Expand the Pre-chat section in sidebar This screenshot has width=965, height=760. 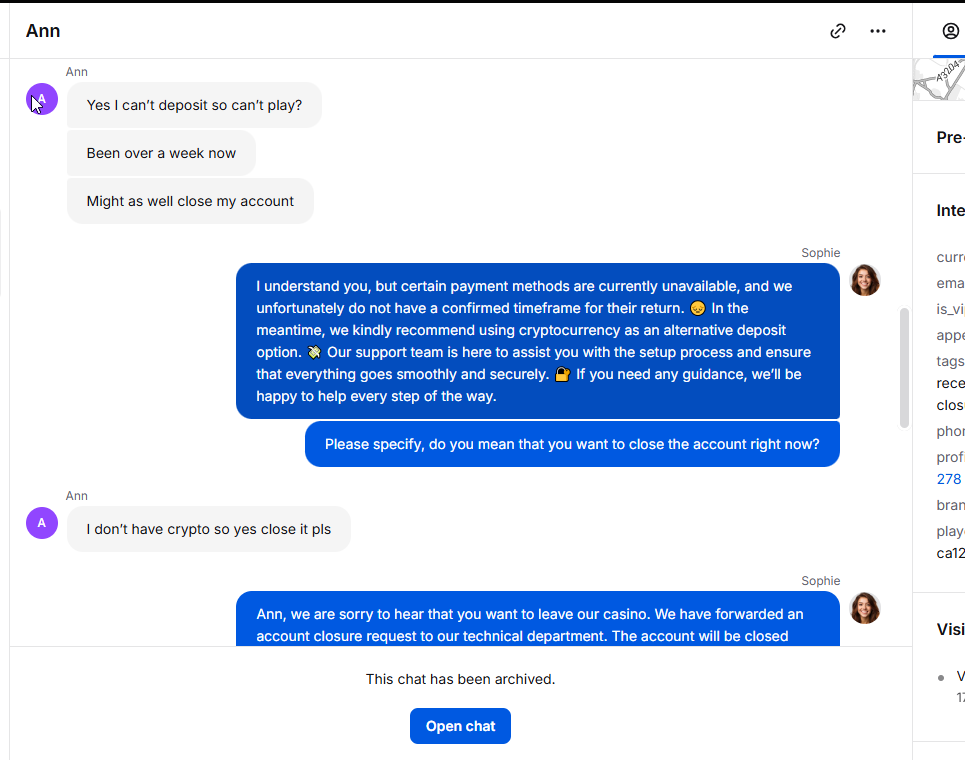[x=950, y=138]
